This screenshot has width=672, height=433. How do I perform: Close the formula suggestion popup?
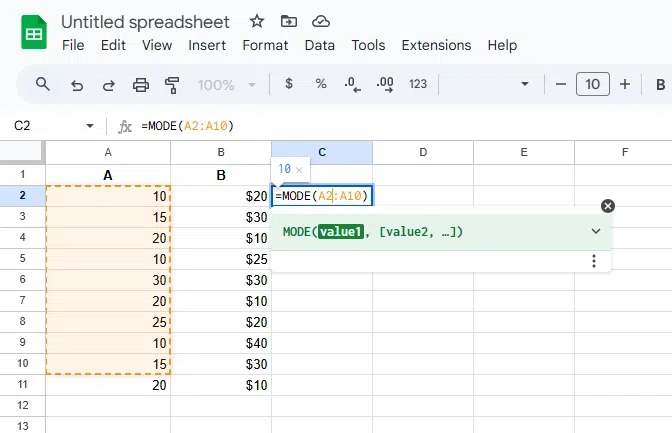tap(607, 206)
